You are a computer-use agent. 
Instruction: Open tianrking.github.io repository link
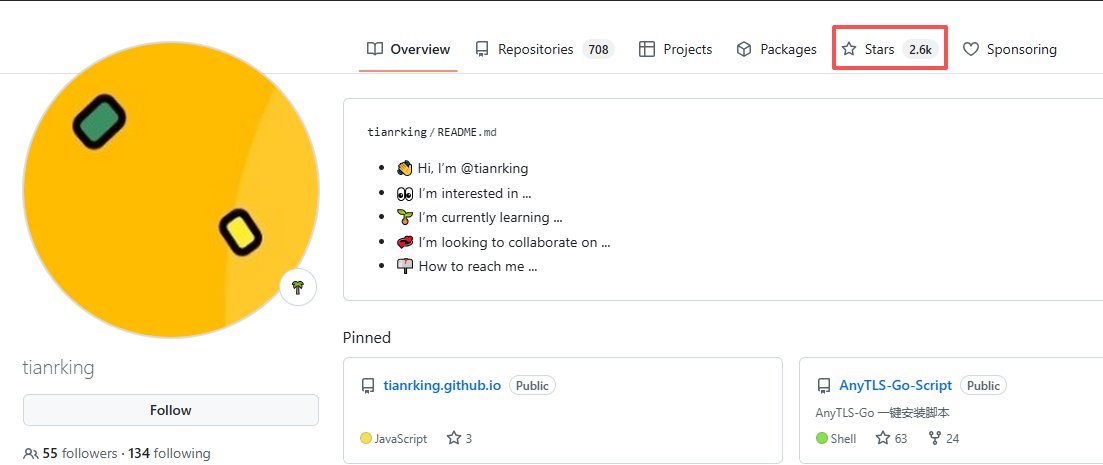click(442, 386)
